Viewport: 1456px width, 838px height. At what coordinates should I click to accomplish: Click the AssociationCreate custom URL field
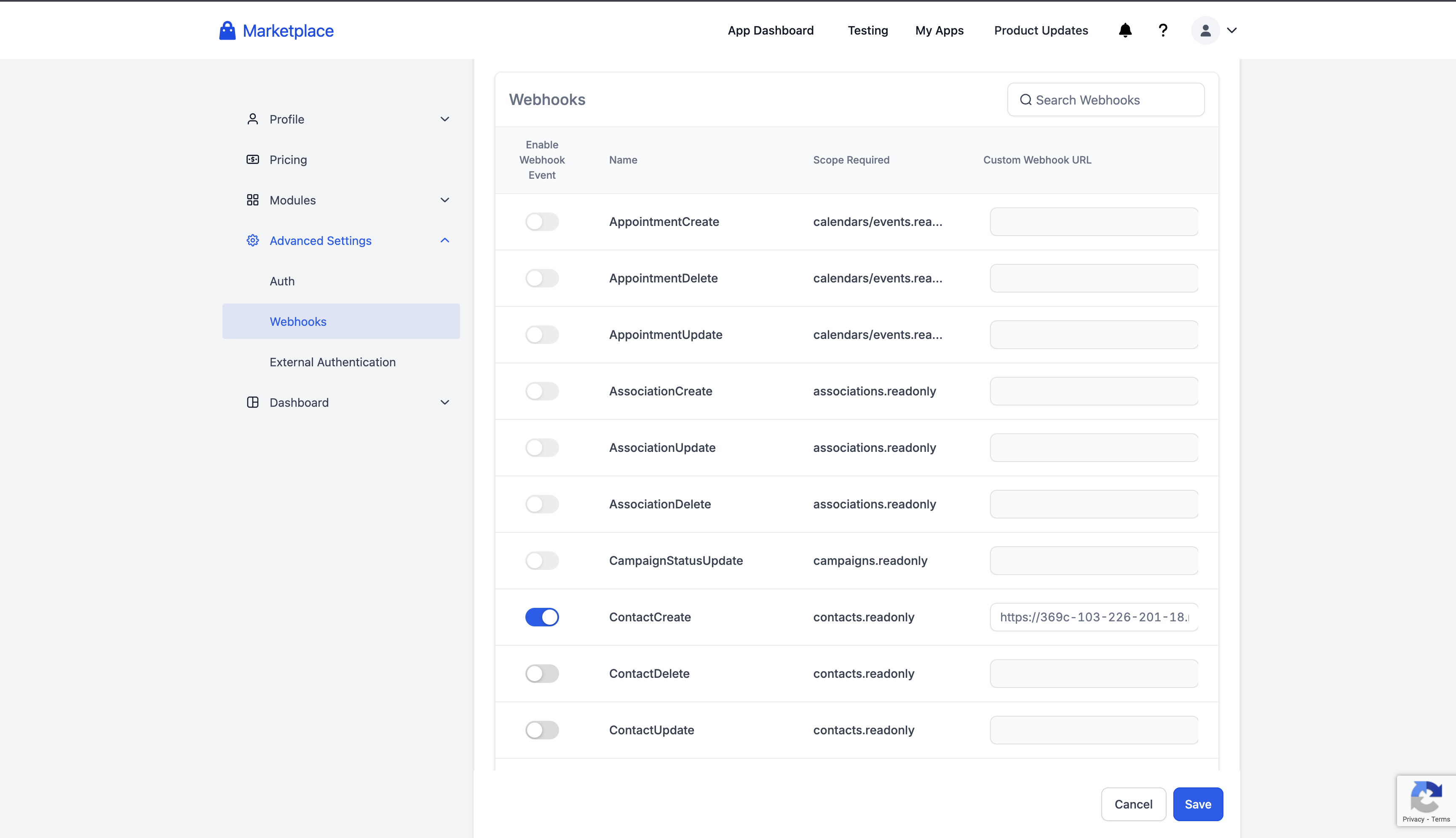coord(1094,391)
